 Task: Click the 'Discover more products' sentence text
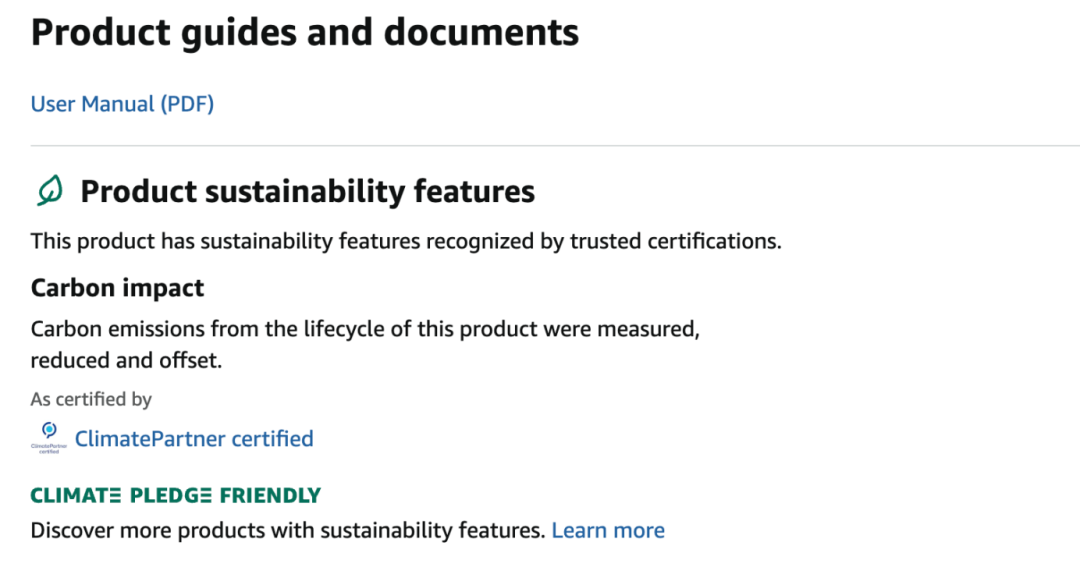288,530
